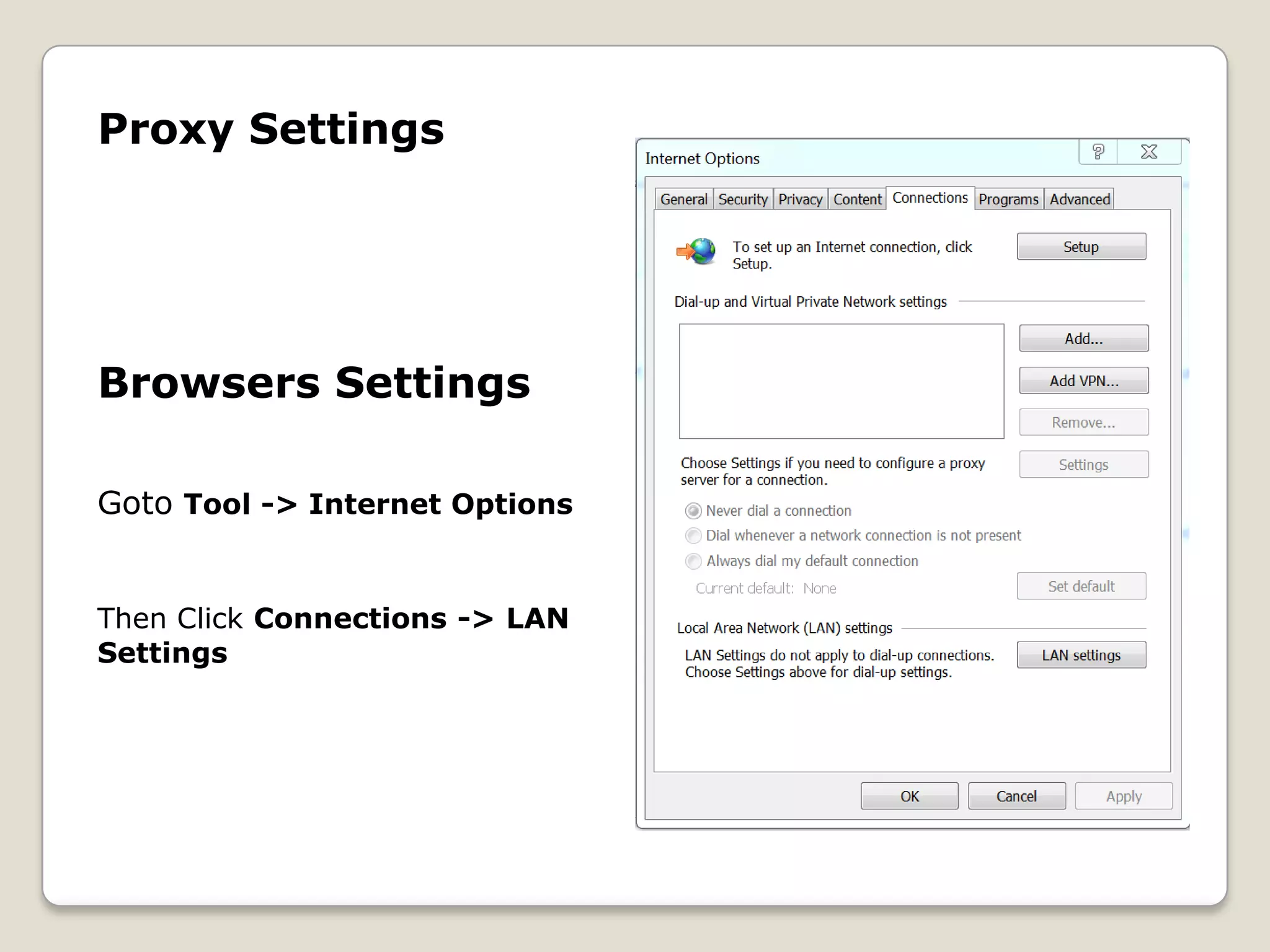Click the Internet Options title text

(702, 159)
